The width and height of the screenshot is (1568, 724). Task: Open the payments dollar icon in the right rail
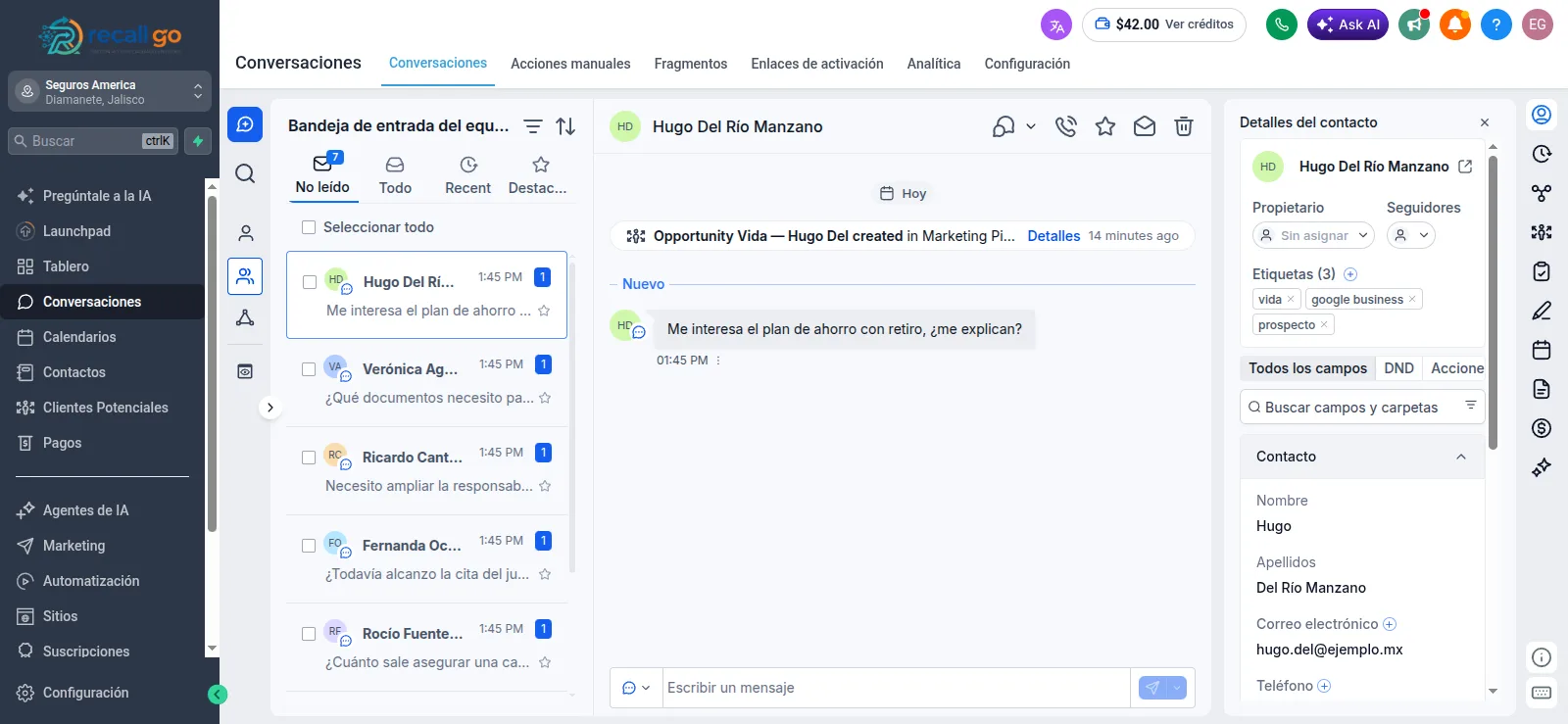(x=1542, y=428)
